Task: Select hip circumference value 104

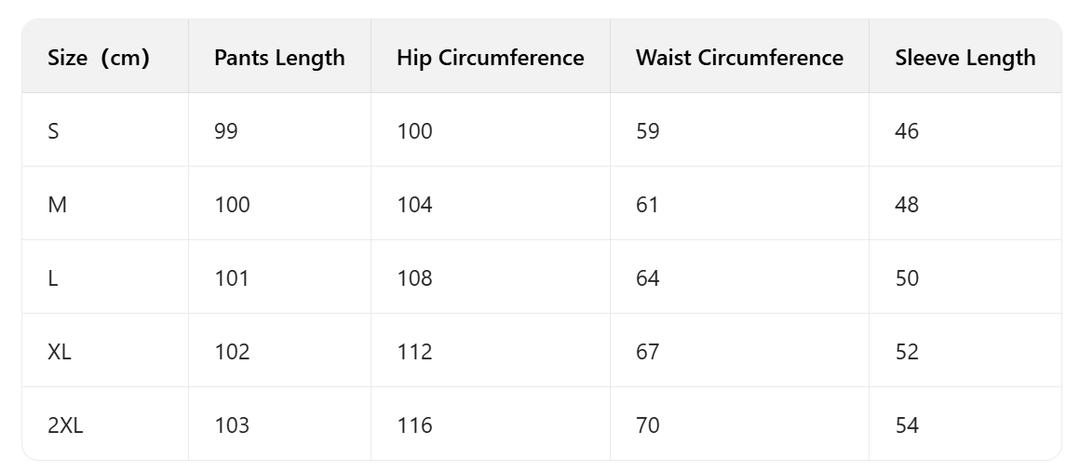Action: pos(414,205)
